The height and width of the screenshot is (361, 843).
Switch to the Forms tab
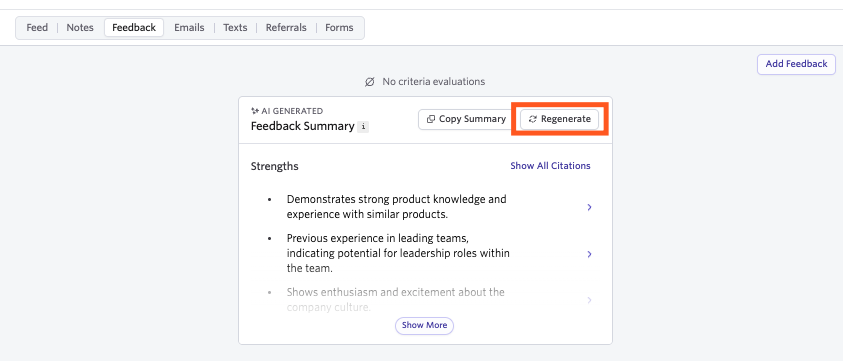pos(339,27)
